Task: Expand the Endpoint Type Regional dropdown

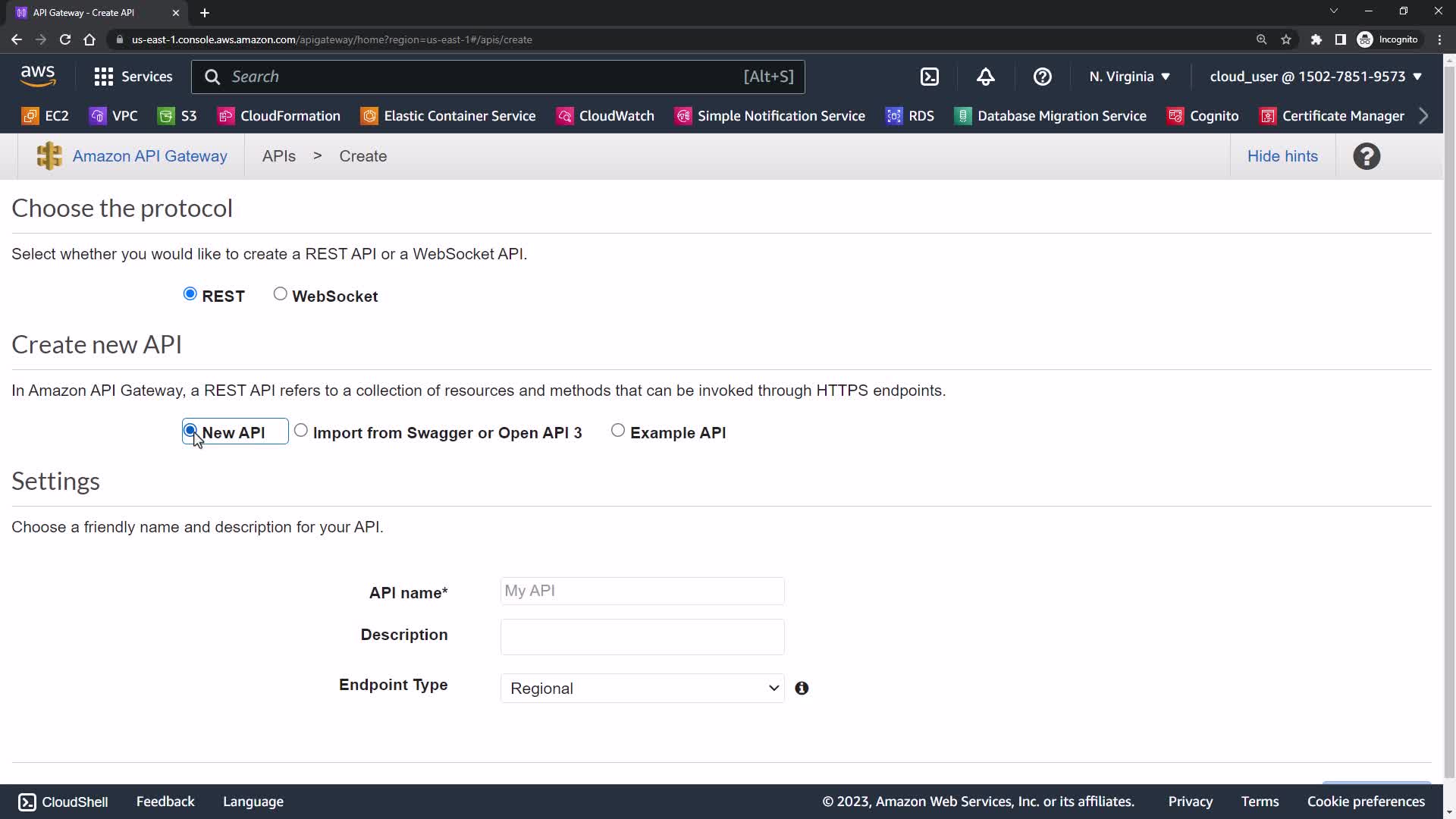Action: click(x=642, y=689)
